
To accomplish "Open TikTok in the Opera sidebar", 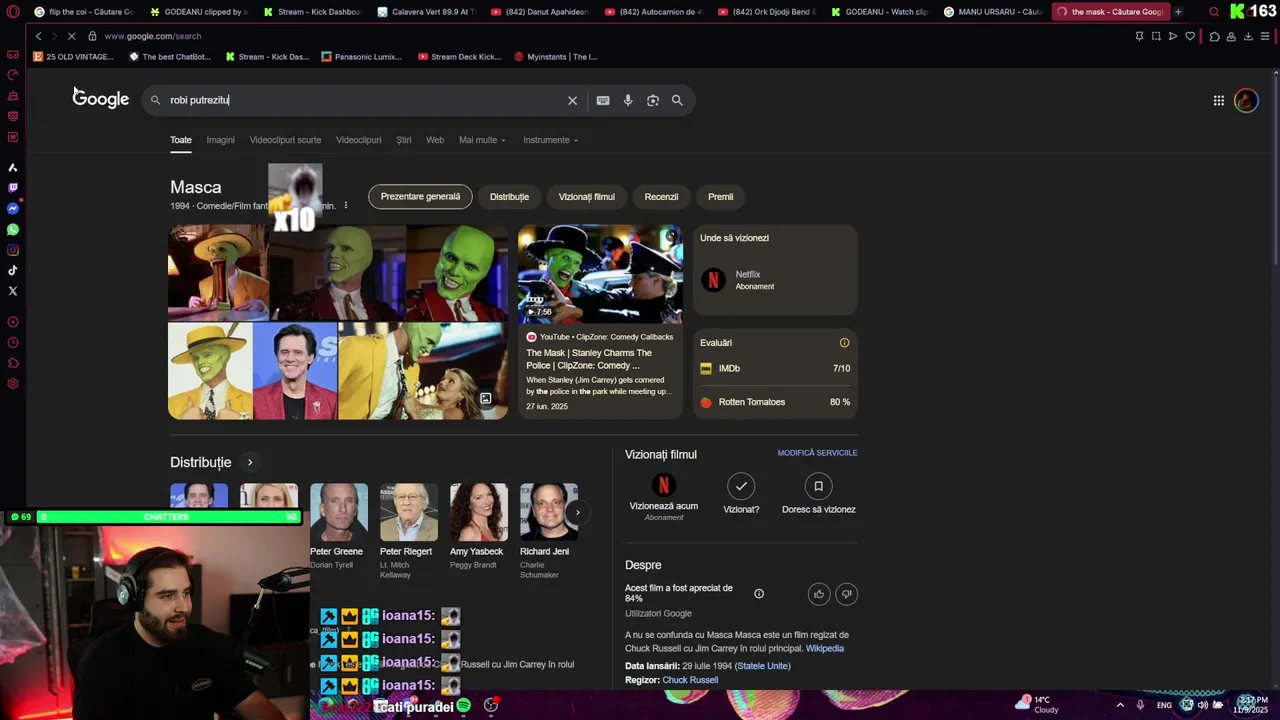I will tap(12, 270).
